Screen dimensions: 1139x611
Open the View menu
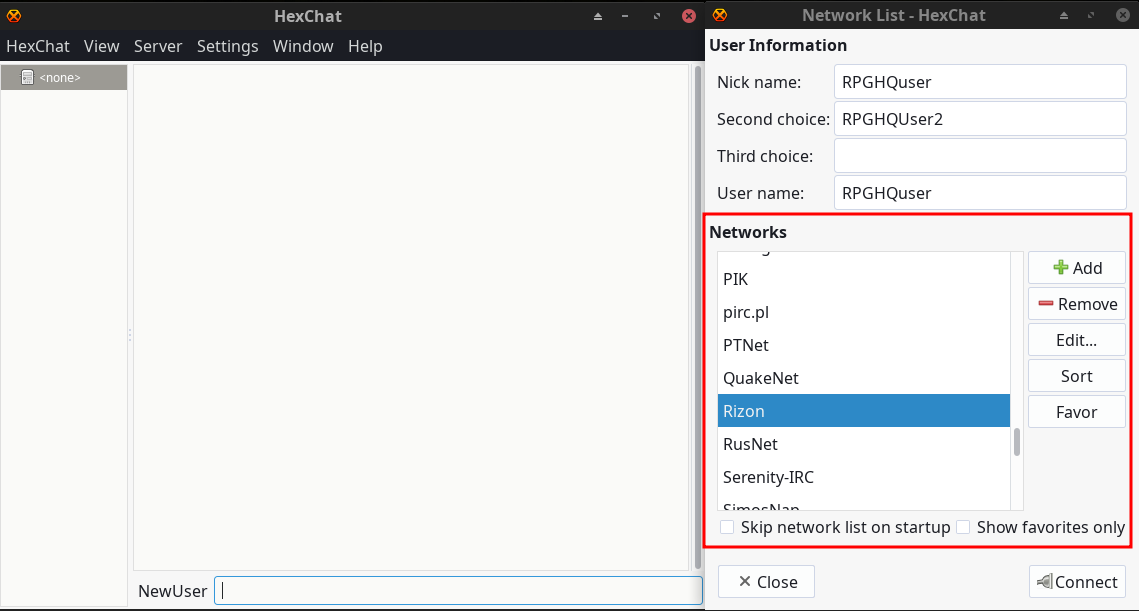coord(102,46)
